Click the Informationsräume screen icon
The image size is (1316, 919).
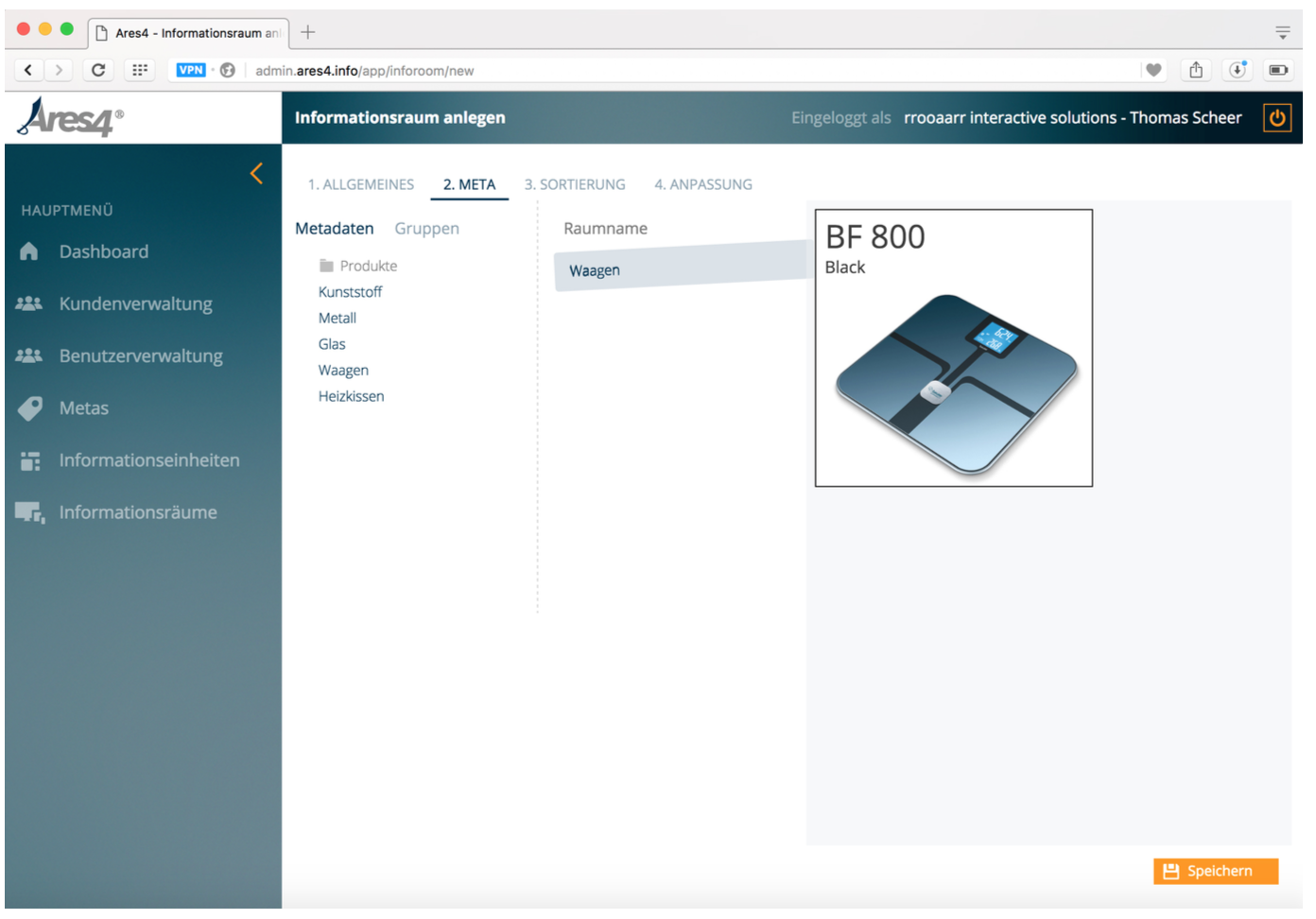(x=29, y=512)
